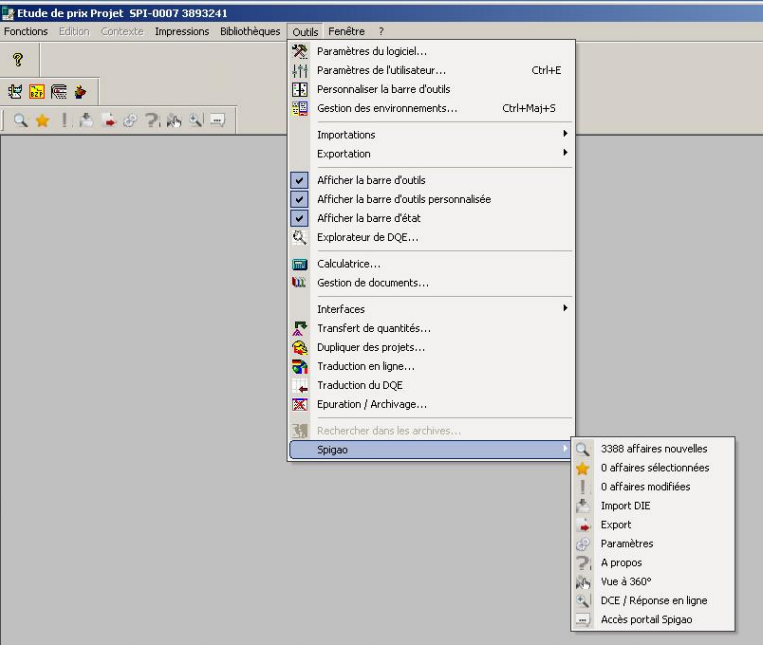Click the icon beside Personnaliser la barre d'outils

(300, 89)
